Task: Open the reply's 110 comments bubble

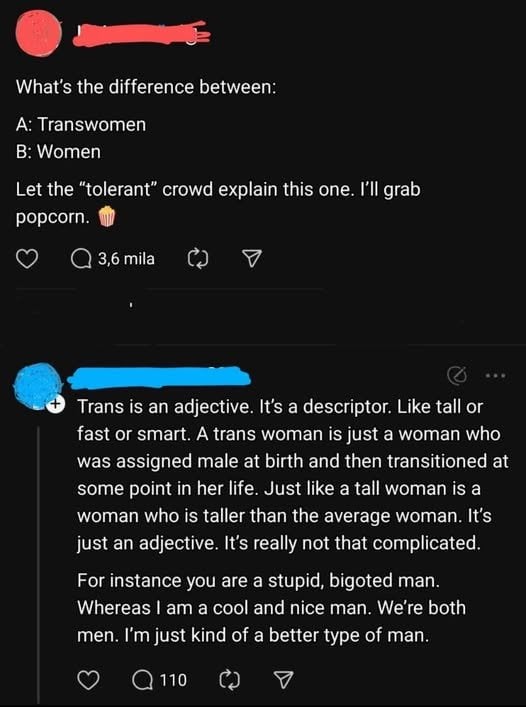Action: click(159, 680)
